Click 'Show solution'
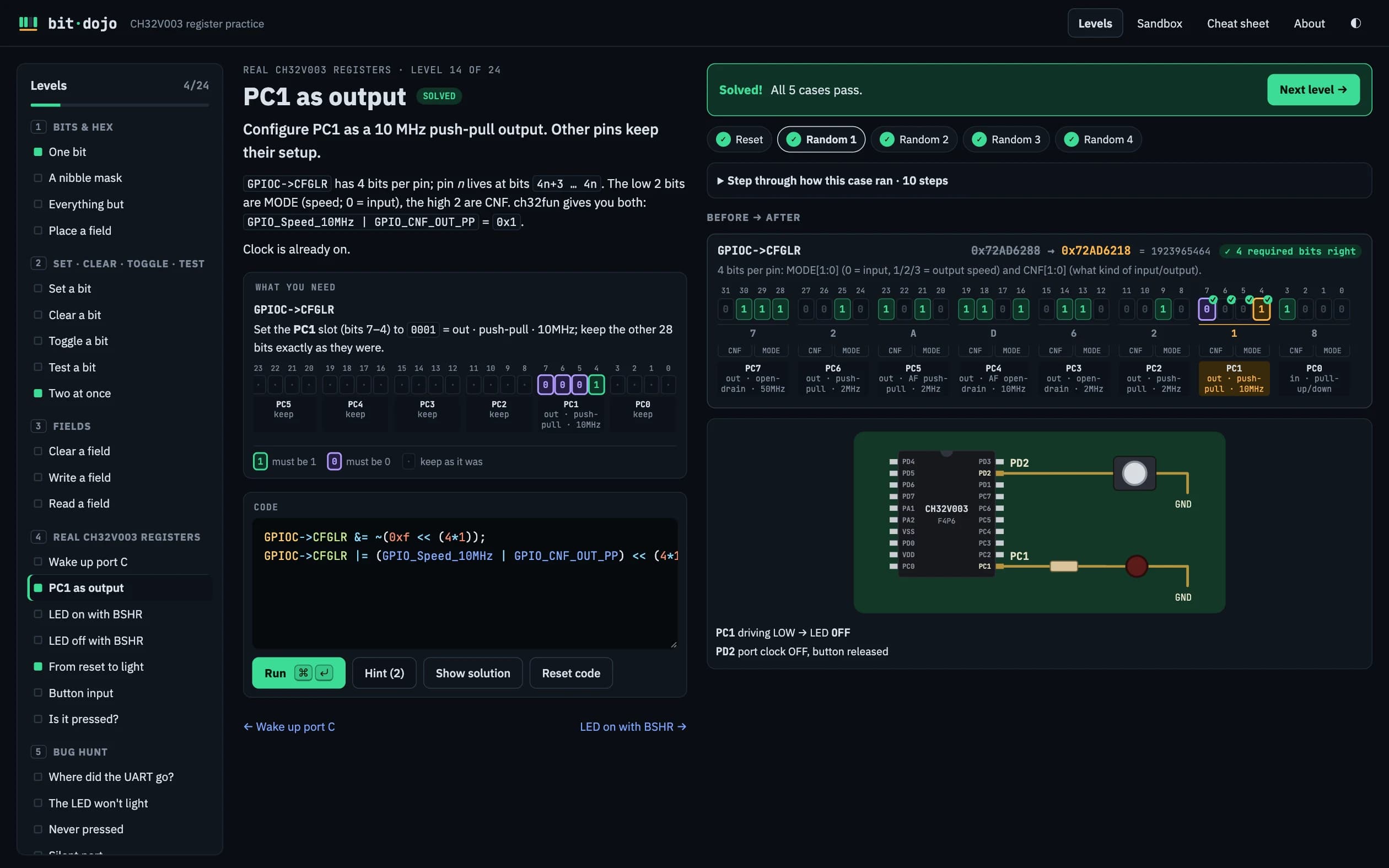1389x868 pixels. (472, 673)
